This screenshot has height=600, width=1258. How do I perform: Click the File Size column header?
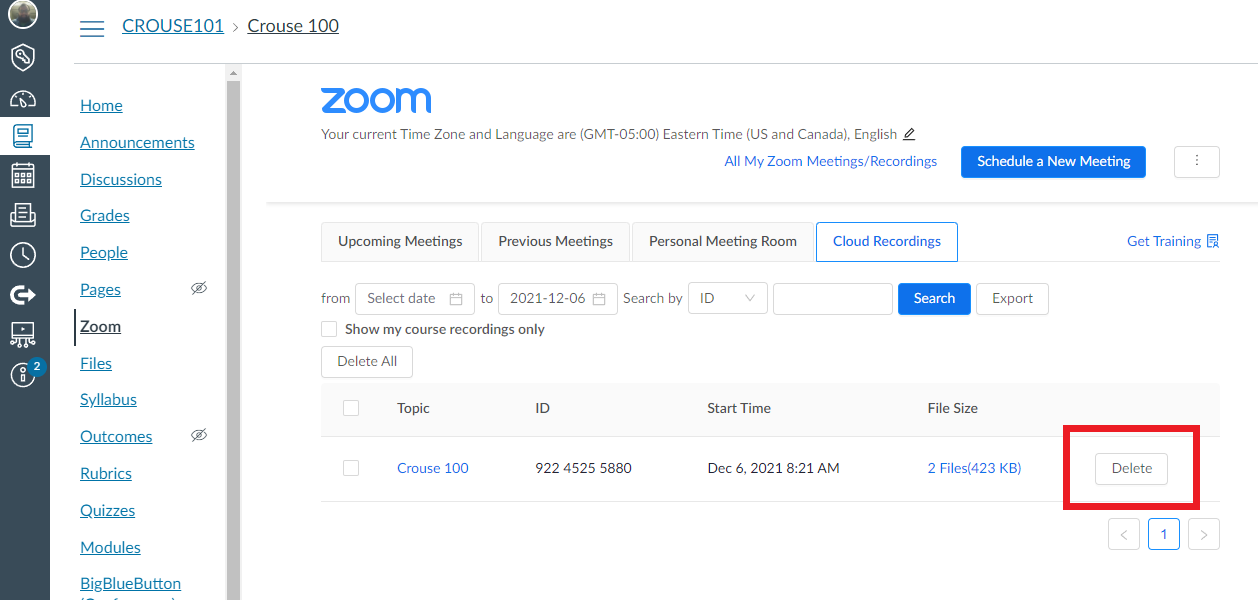[x=953, y=408]
